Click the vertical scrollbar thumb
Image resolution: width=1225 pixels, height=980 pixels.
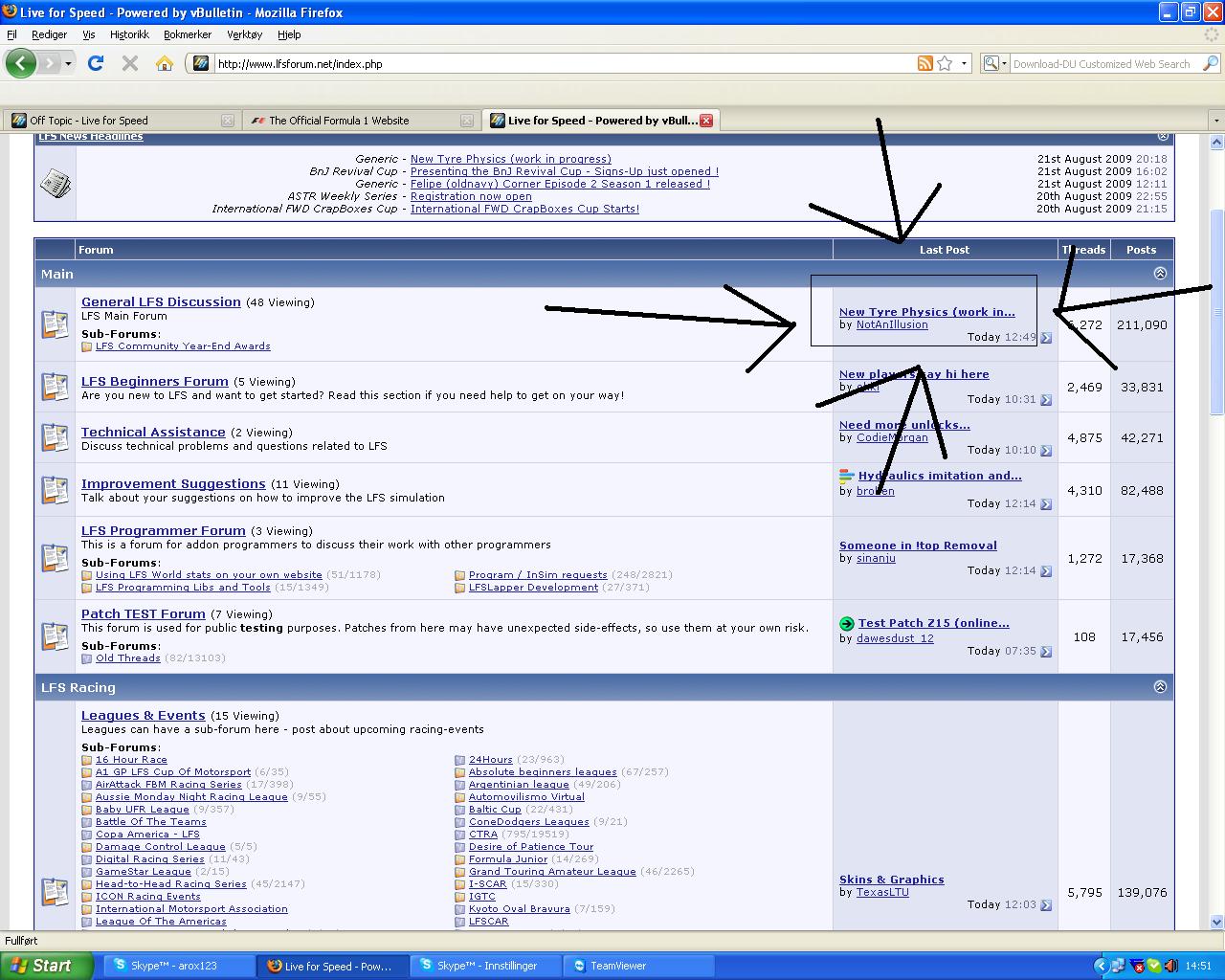tap(1216, 312)
